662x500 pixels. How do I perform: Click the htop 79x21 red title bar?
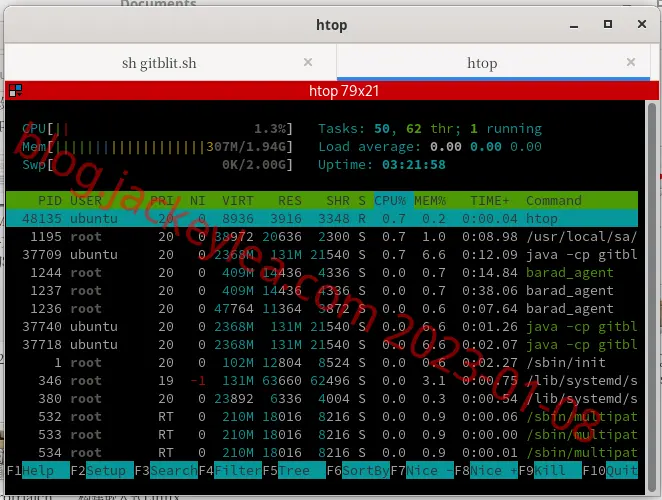coord(332,90)
